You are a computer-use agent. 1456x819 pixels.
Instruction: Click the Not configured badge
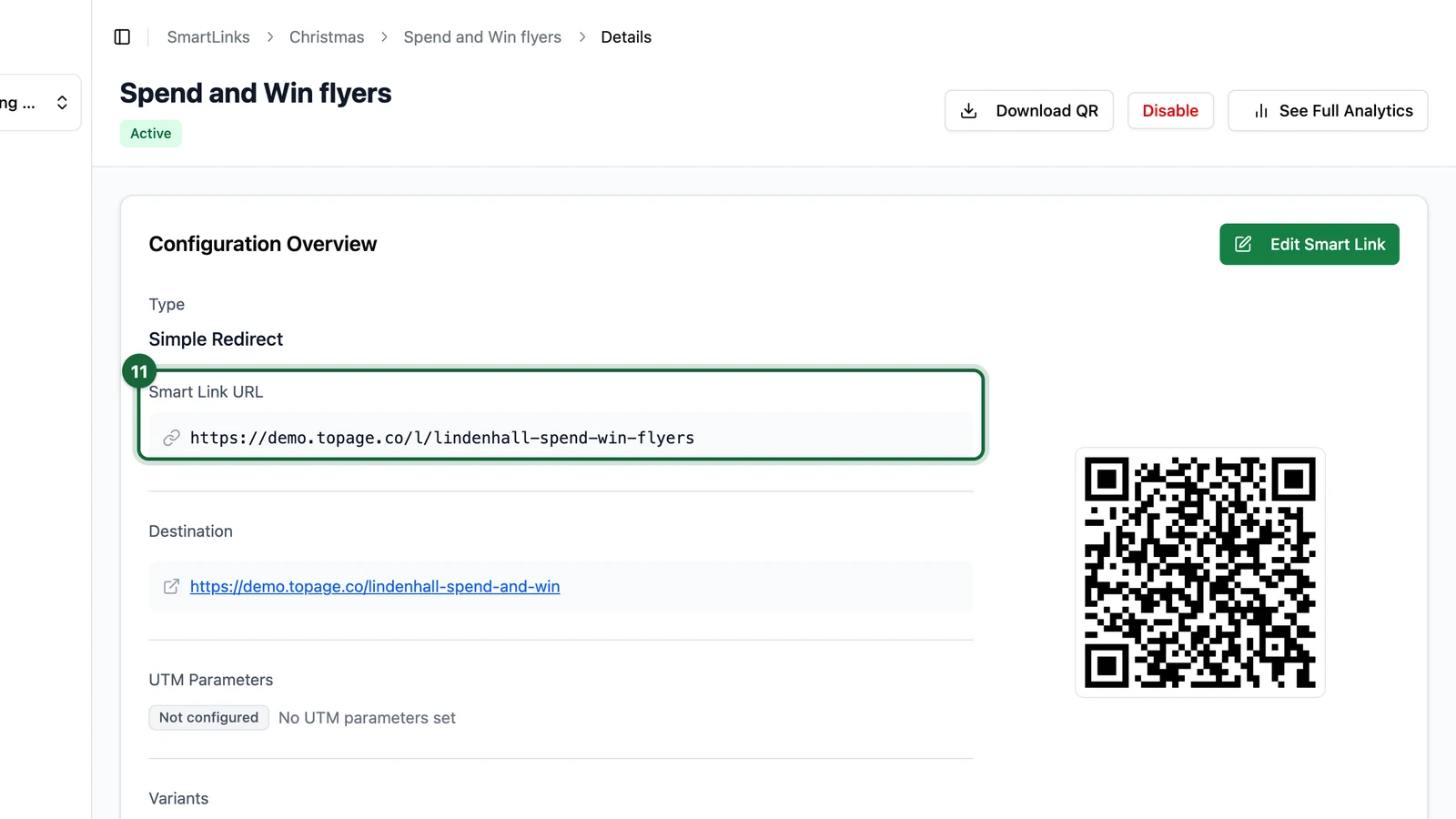coord(208,718)
